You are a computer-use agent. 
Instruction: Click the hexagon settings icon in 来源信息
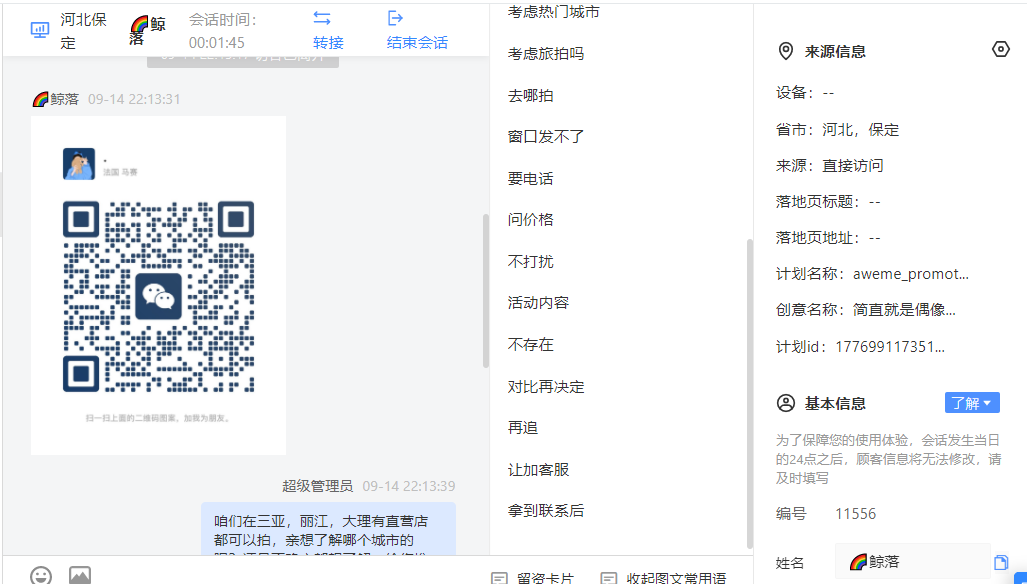click(1000, 49)
